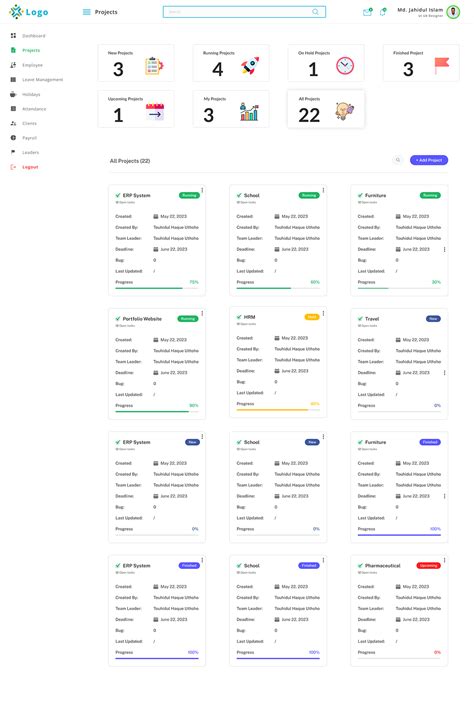Click the yellow progress bar on HRM card
474x702 pixels.
point(278,410)
